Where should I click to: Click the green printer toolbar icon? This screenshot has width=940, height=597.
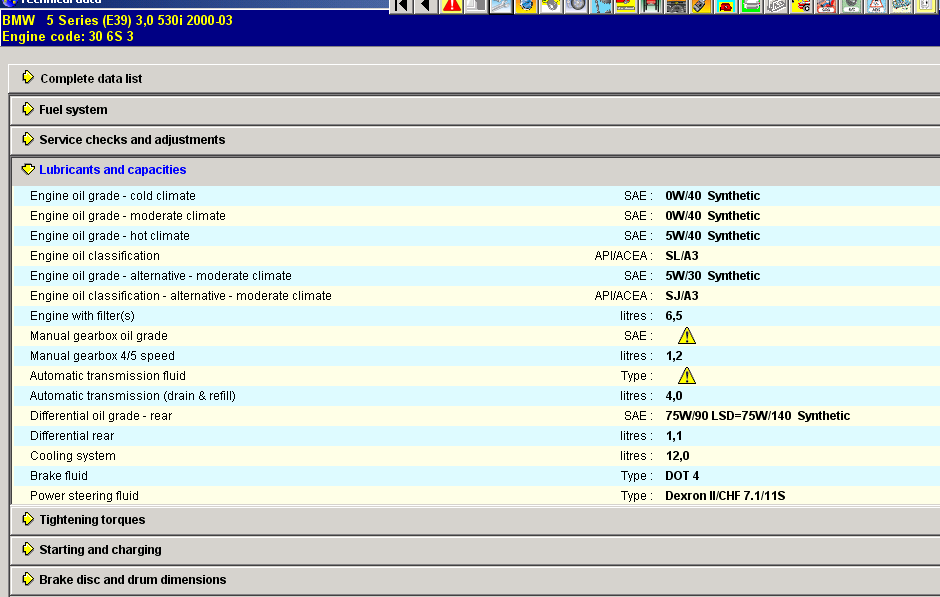click(751, 6)
